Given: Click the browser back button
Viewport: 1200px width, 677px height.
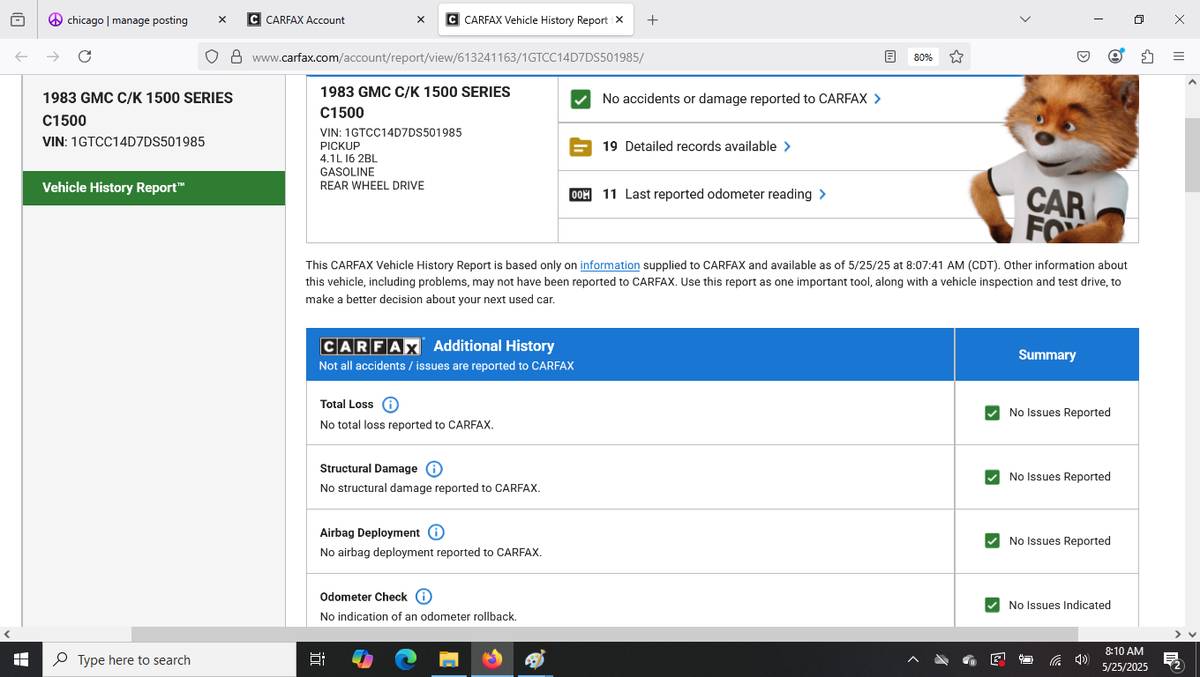Looking at the screenshot, I should coord(21,57).
